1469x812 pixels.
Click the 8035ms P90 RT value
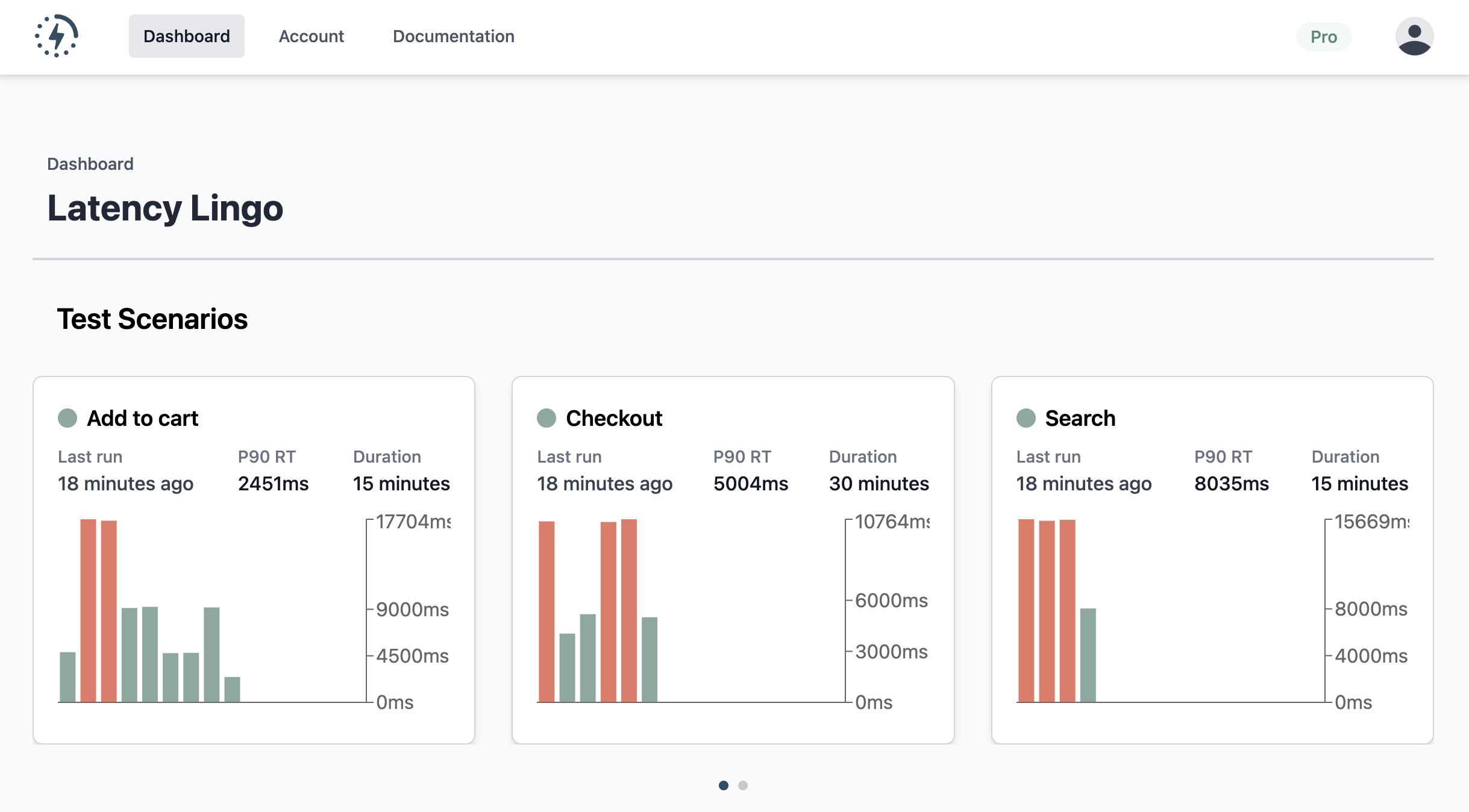click(1232, 483)
